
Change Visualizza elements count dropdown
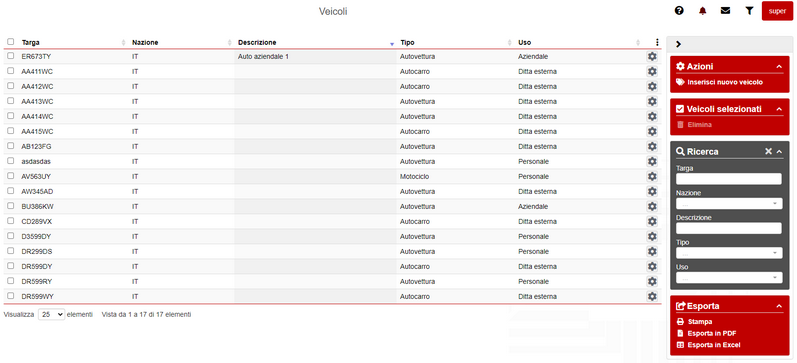pos(51,315)
